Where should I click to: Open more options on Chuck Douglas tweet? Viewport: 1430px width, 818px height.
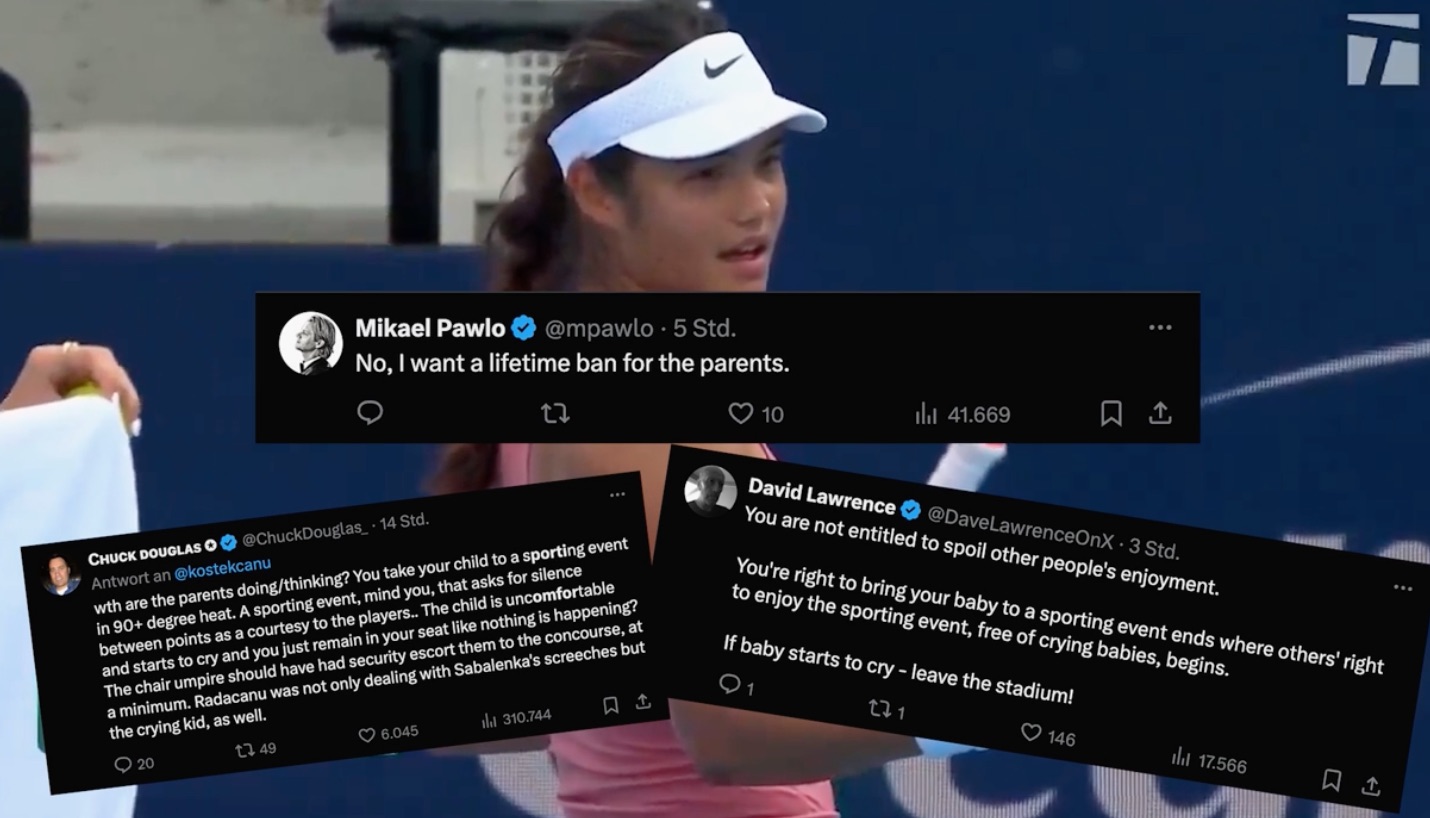(617, 494)
